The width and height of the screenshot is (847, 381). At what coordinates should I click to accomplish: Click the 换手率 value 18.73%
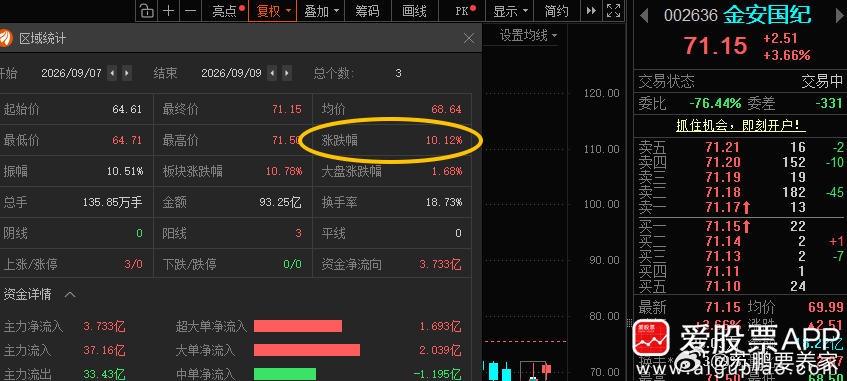click(443, 203)
